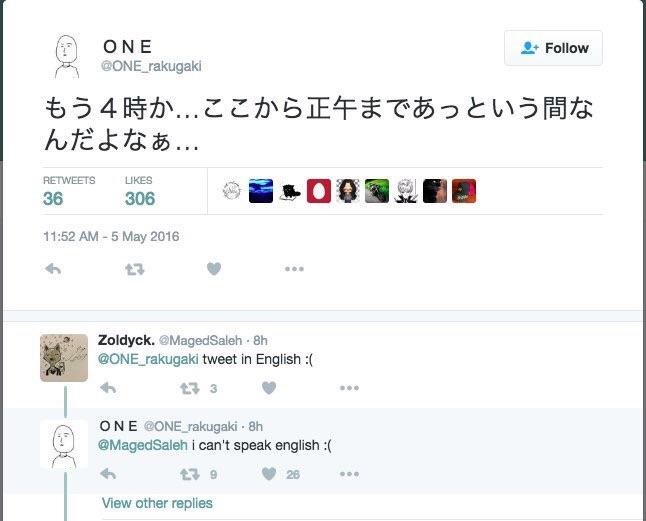Open View other replies link
646x521 pixels.
157,503
